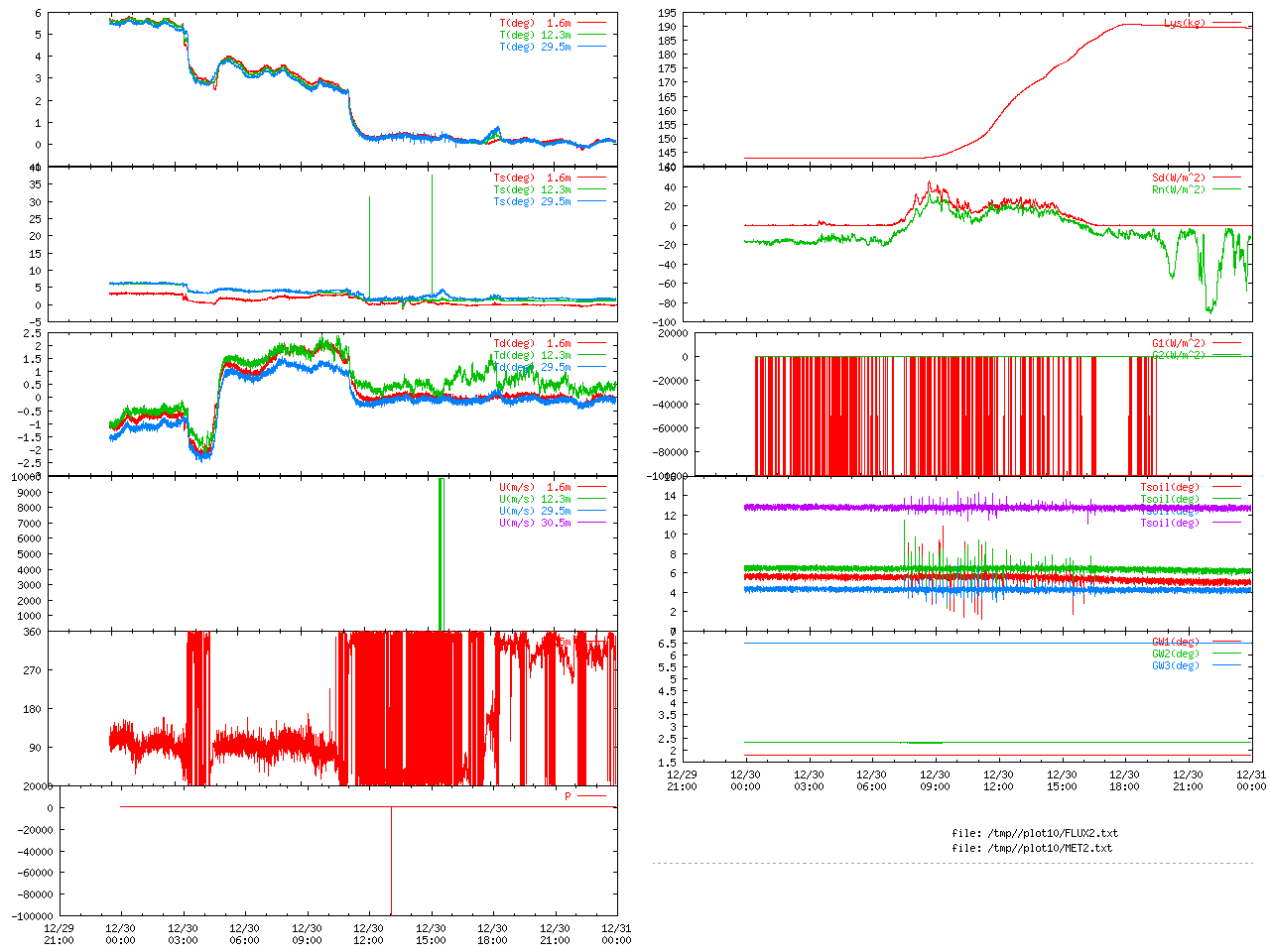Click the "GW2(deg)" legend label
The image size is (1270, 952).
1176,654
